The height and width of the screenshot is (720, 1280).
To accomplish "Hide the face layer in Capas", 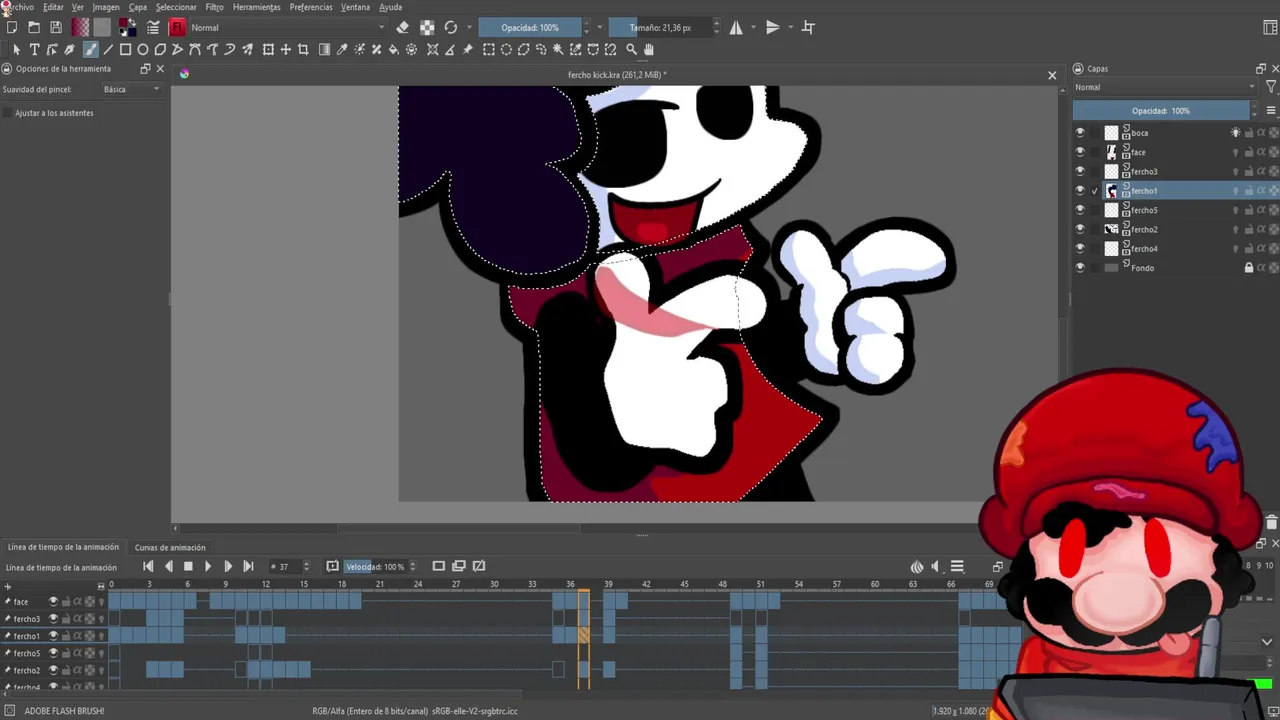I will click(x=1079, y=152).
